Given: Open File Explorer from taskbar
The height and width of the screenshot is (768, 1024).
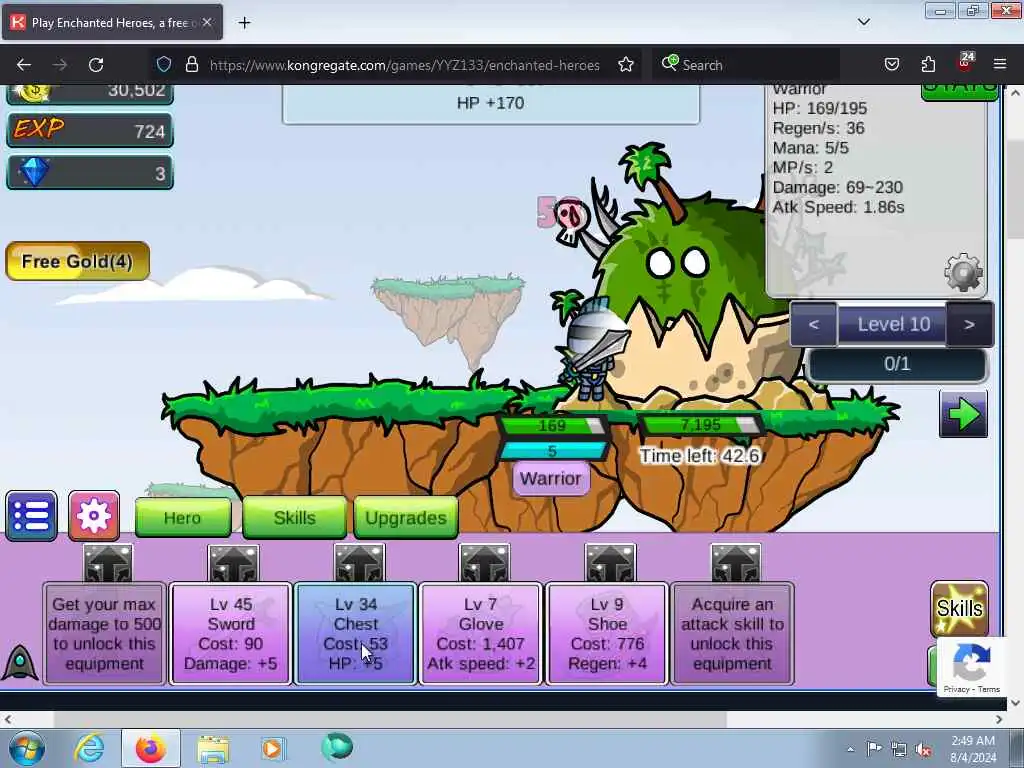Looking at the screenshot, I should point(214,750).
